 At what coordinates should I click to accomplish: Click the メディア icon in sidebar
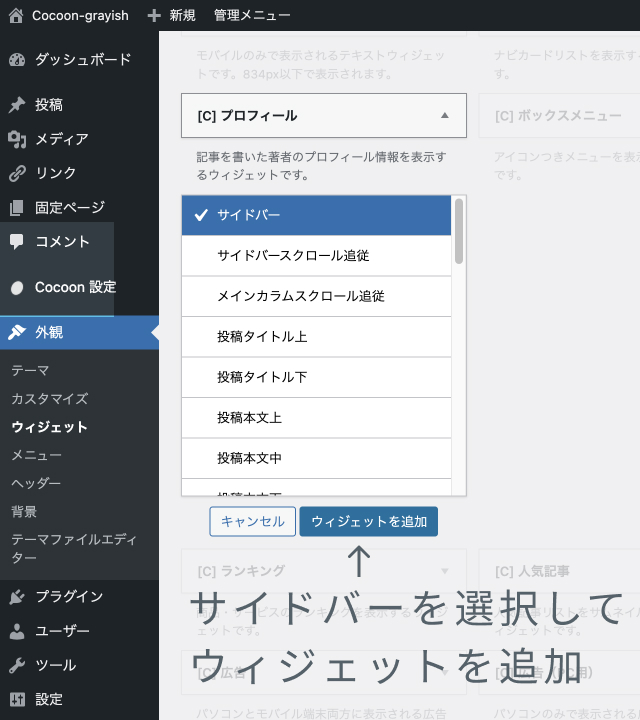pos(17,139)
